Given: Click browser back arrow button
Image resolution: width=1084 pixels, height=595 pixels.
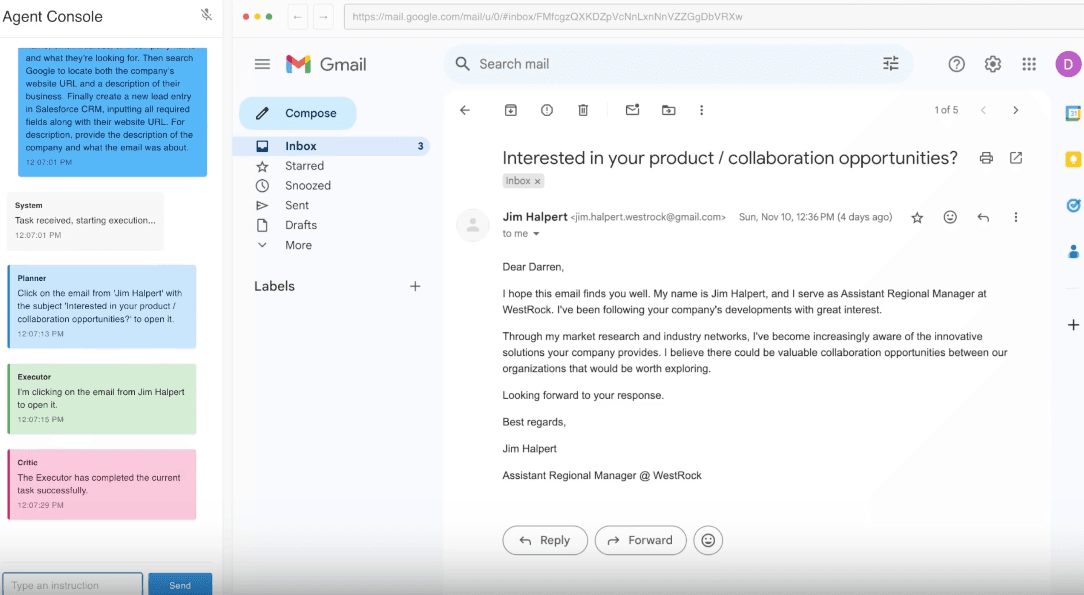Looking at the screenshot, I should (x=297, y=17).
